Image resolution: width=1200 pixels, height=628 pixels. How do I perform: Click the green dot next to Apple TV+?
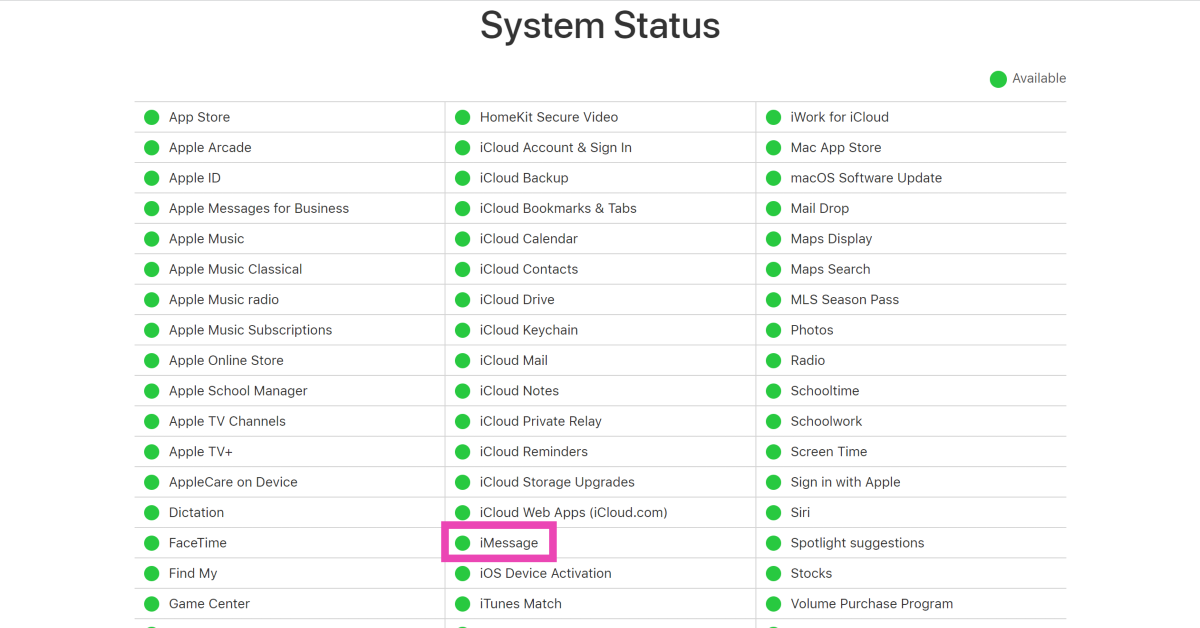click(151, 452)
